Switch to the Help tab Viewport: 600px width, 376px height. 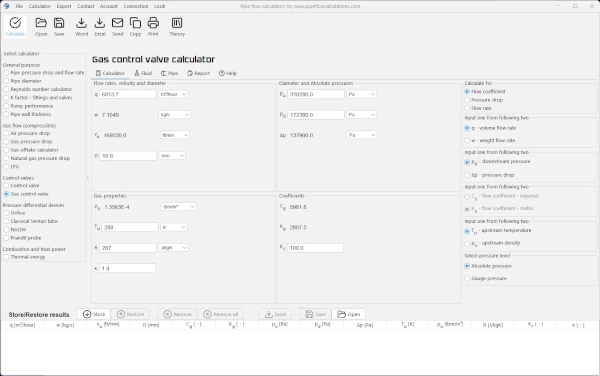tap(228, 73)
